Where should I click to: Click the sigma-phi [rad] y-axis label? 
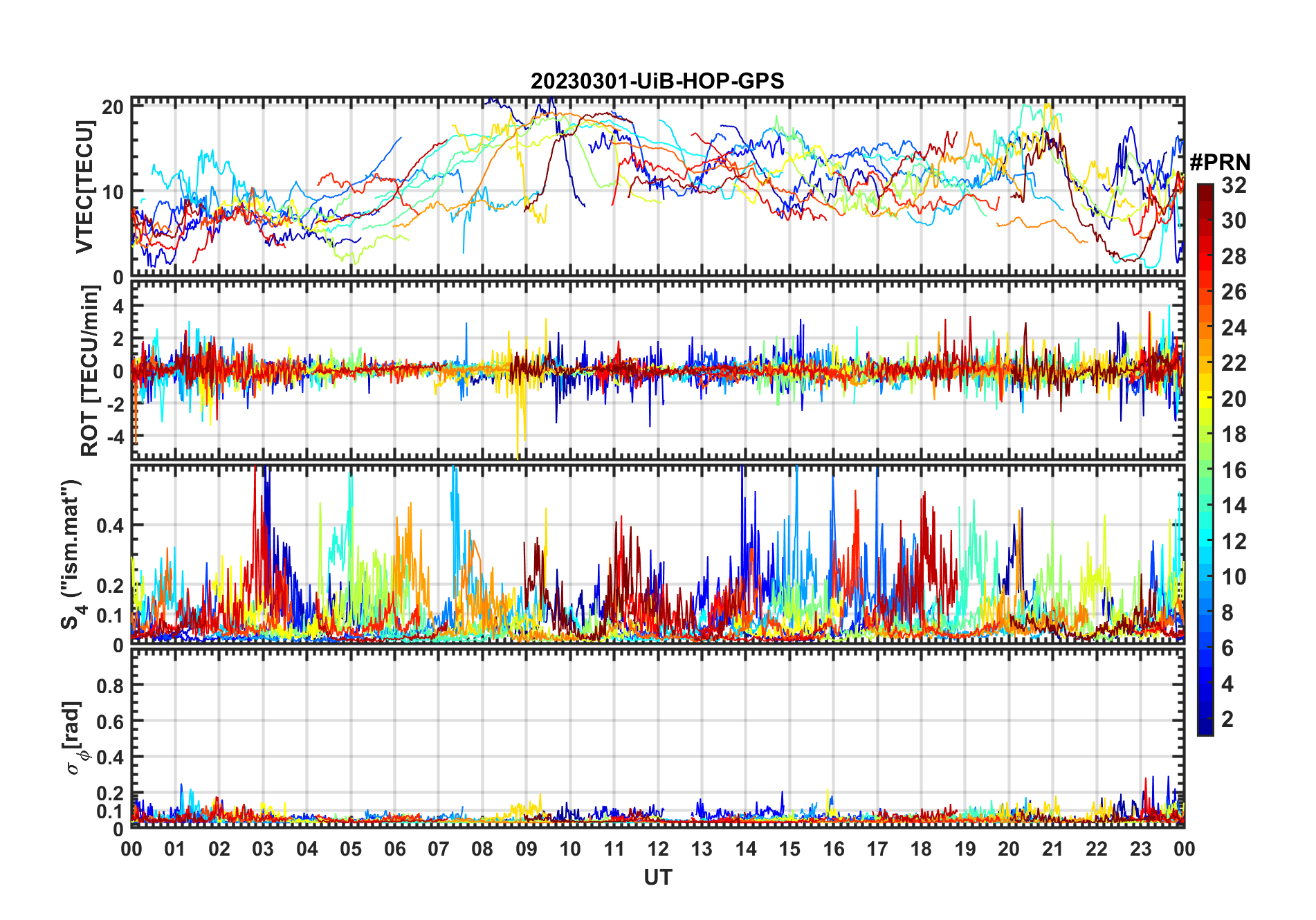75,738
